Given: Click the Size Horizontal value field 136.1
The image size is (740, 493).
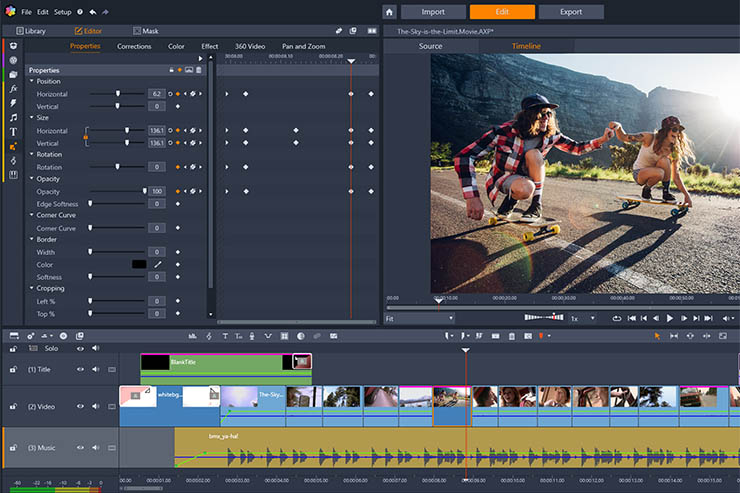Looking at the screenshot, I should tap(157, 130).
